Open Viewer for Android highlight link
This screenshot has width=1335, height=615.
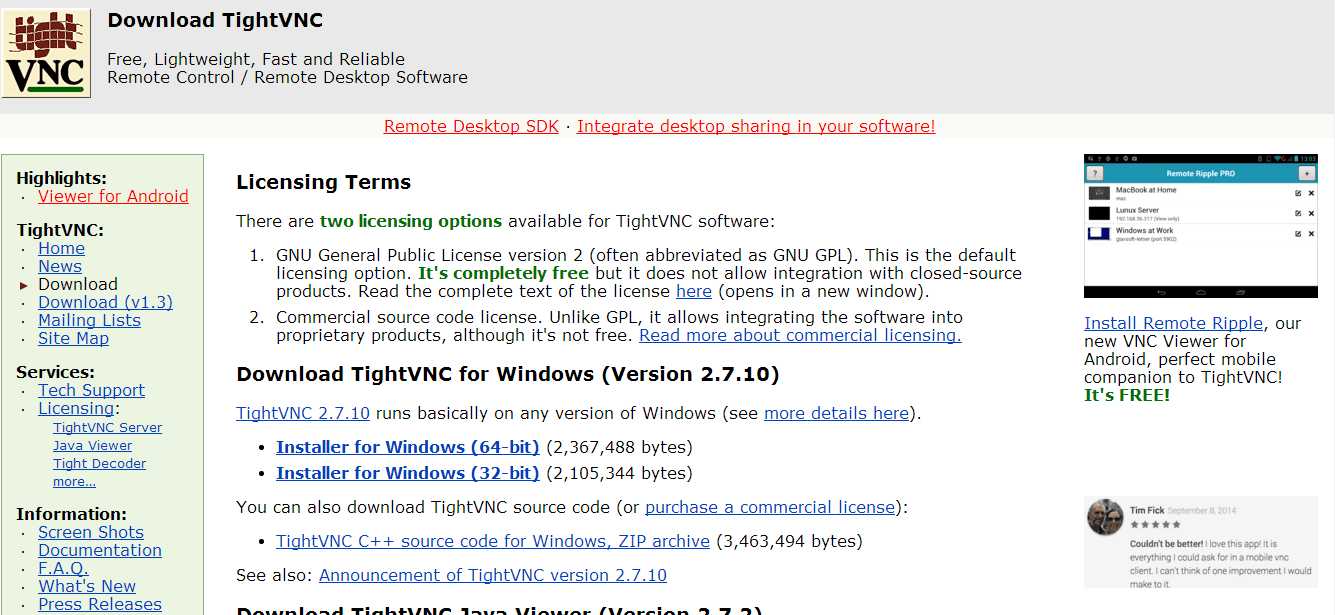pyautogui.click(x=113, y=196)
